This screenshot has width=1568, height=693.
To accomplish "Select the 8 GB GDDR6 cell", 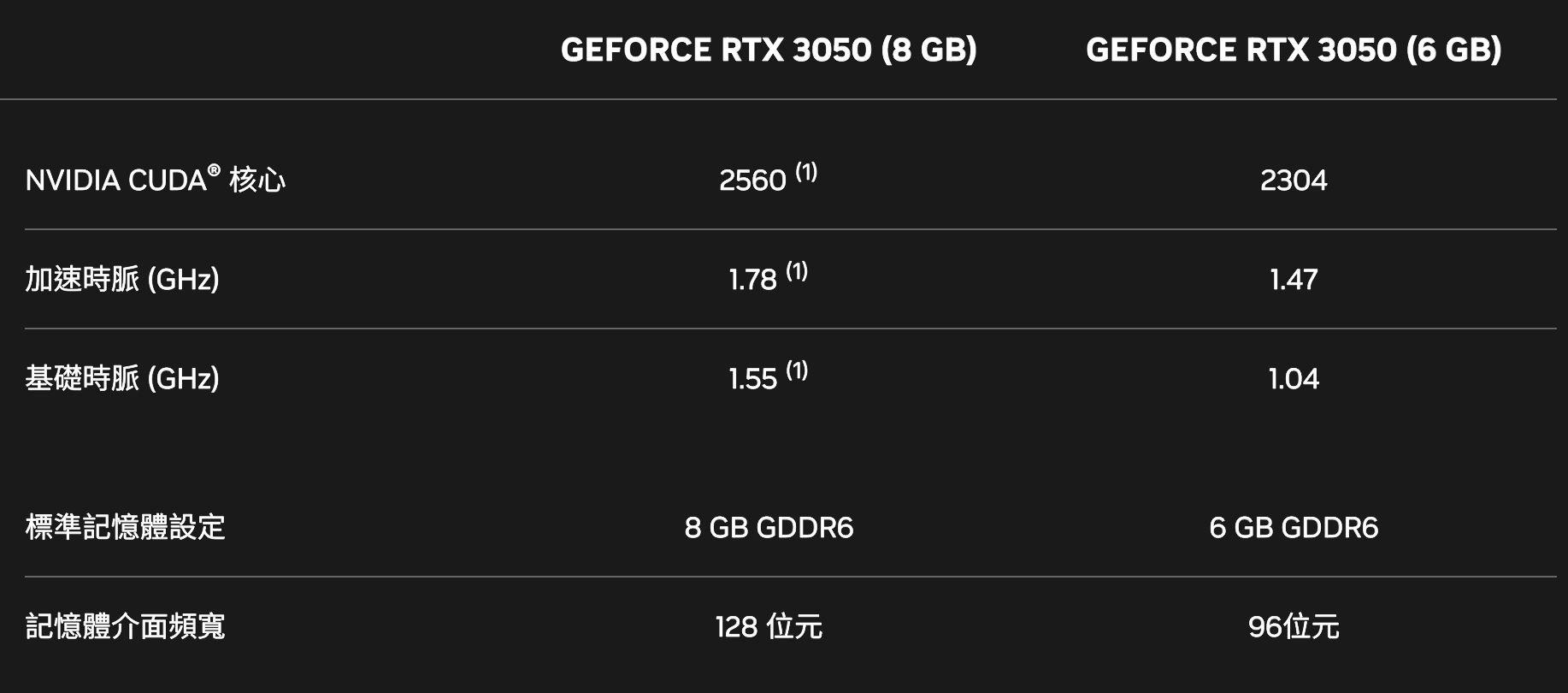I will [x=769, y=528].
